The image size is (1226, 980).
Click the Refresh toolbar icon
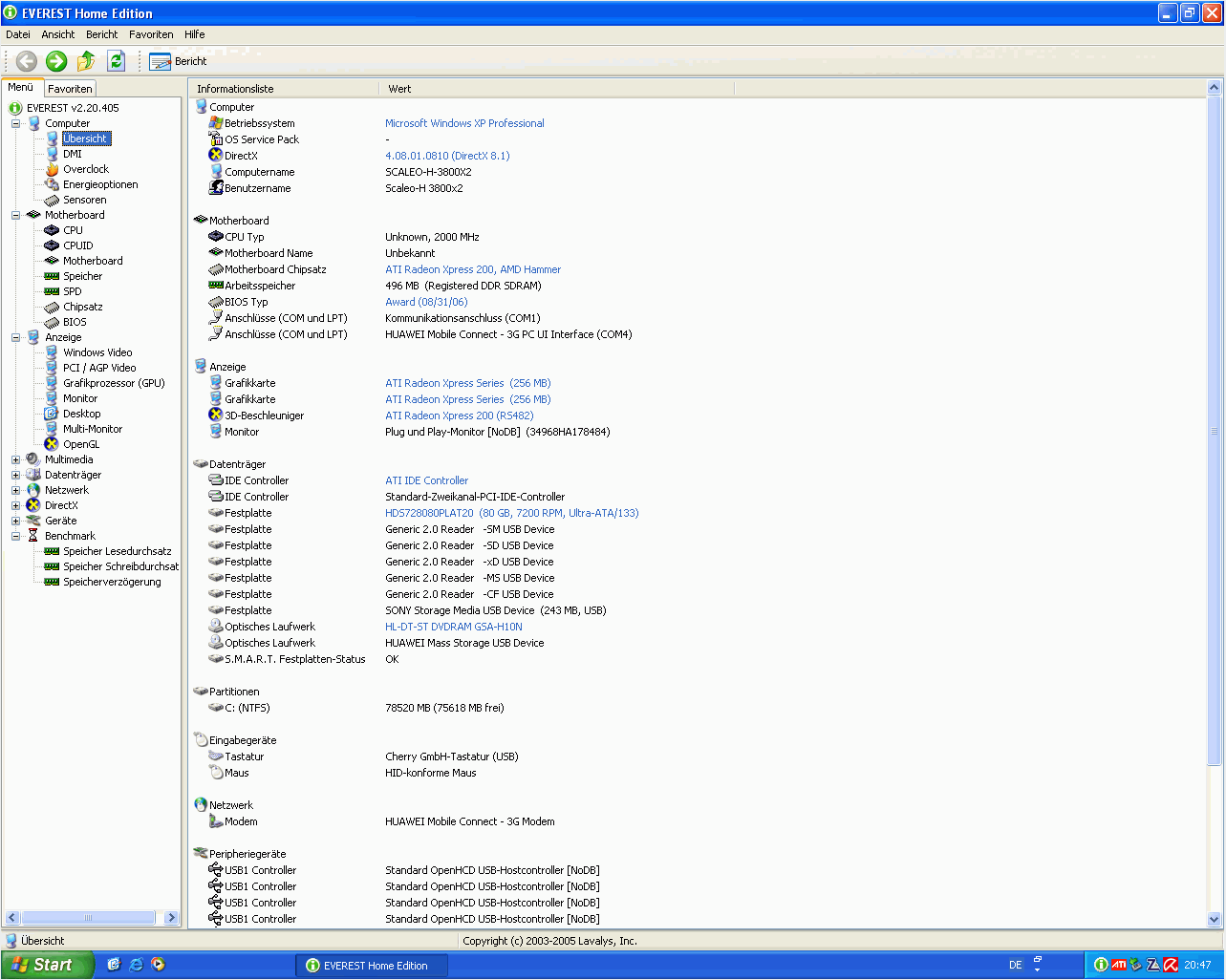point(116,61)
